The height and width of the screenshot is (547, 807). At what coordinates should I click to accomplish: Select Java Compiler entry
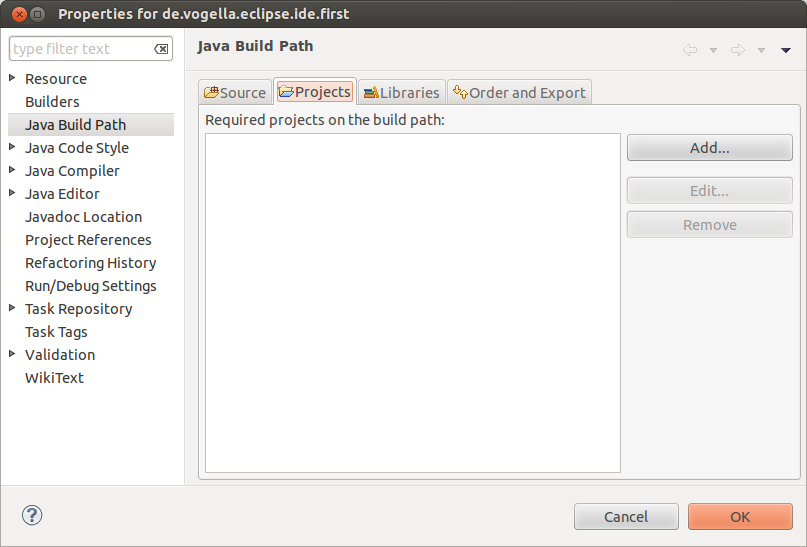(72, 171)
